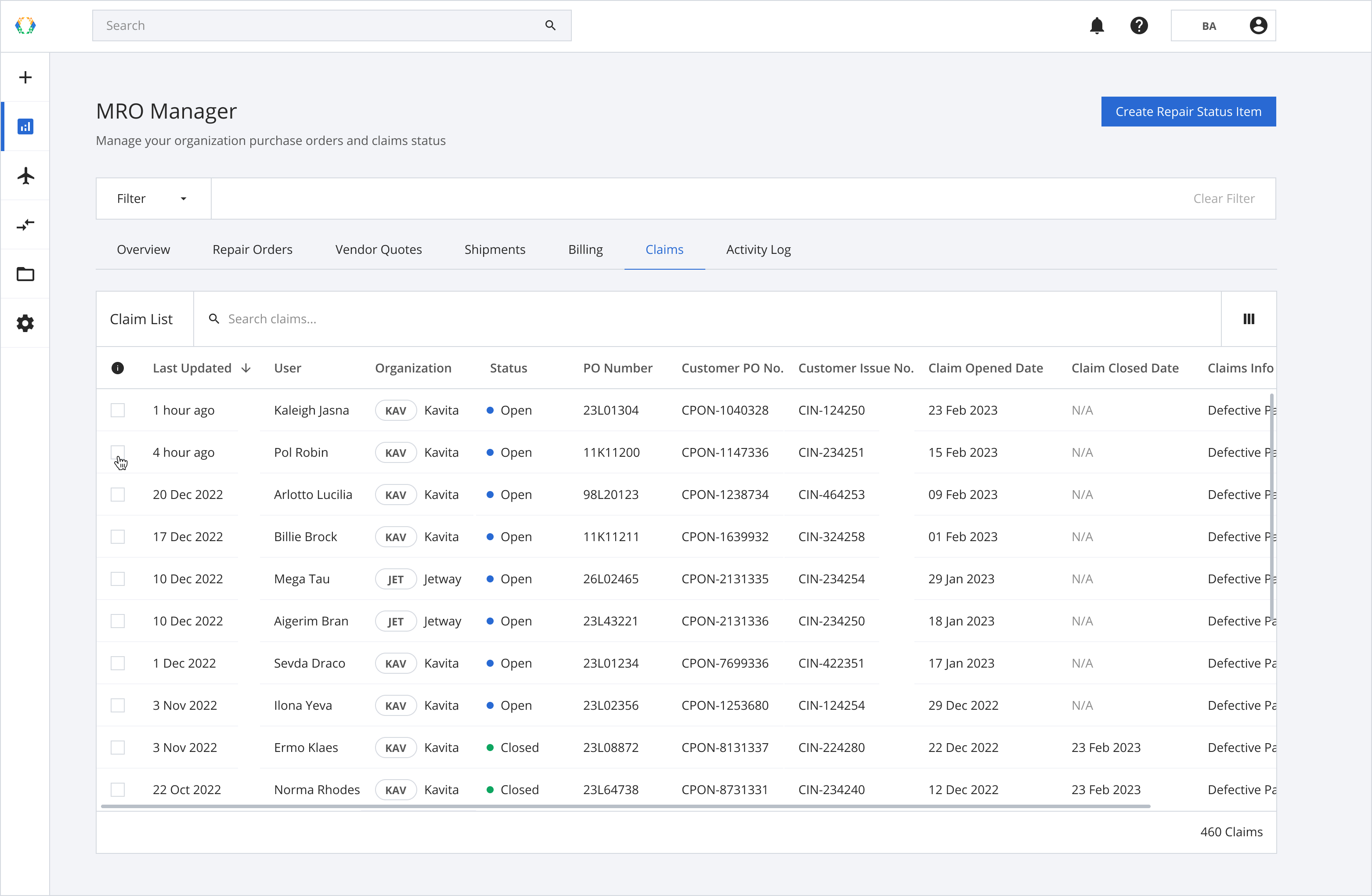Viewport: 1372px width, 896px height.
Task: Open the help question mark icon
Action: tap(1138, 26)
